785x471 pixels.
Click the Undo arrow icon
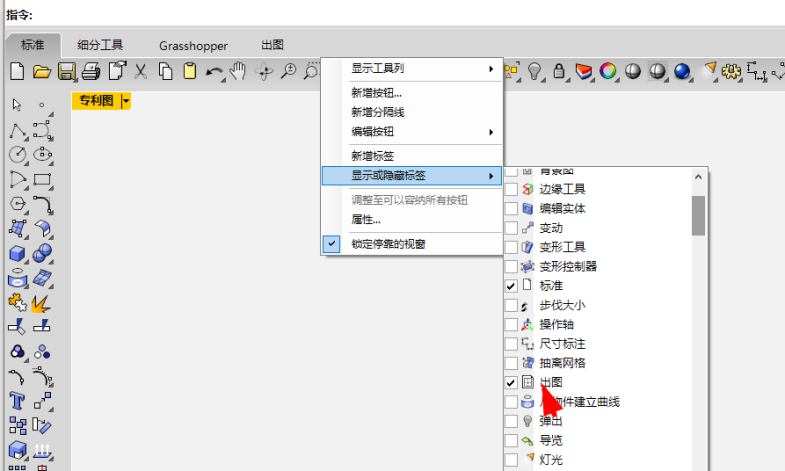point(214,71)
